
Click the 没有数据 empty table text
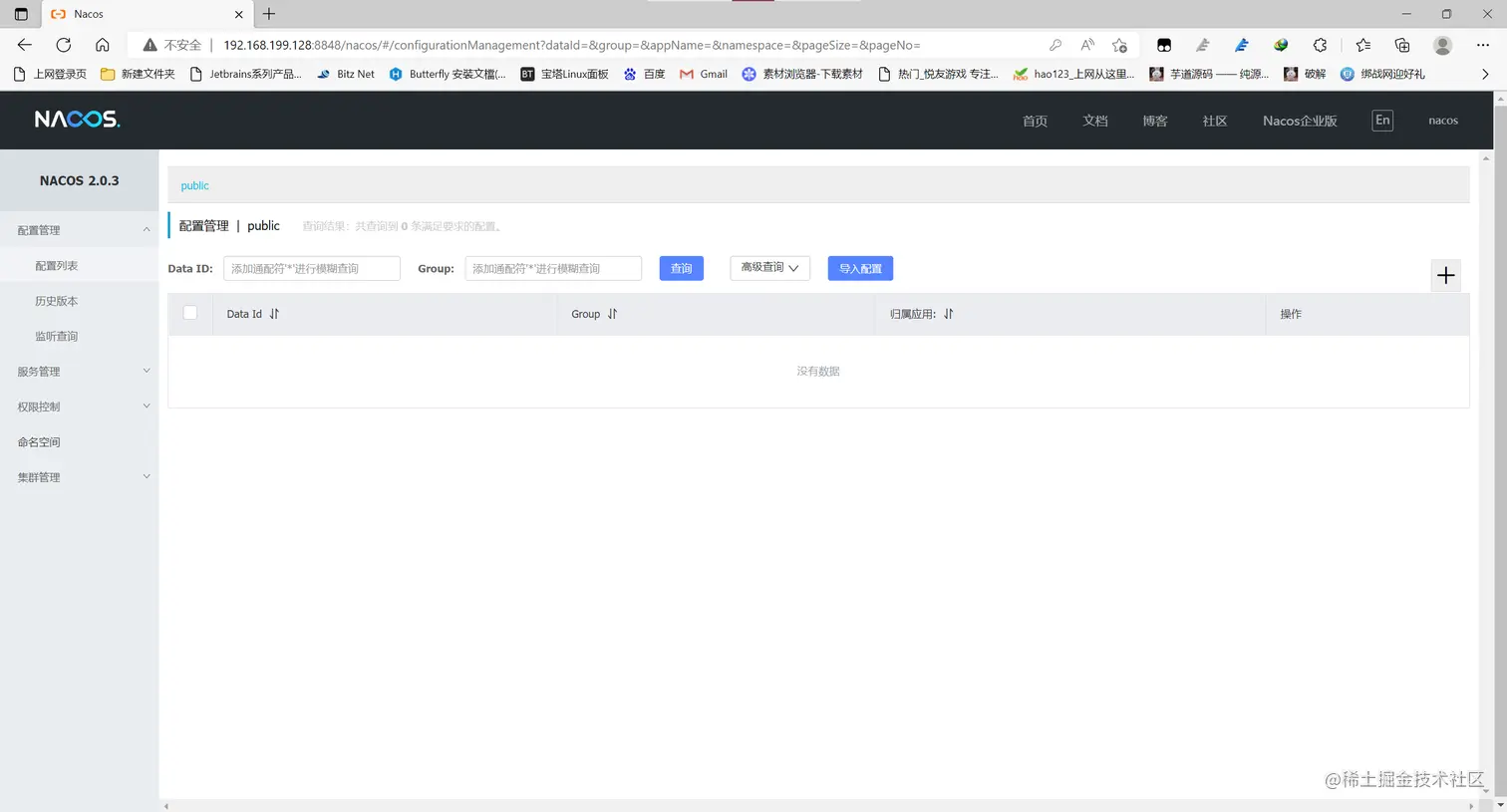tap(818, 372)
